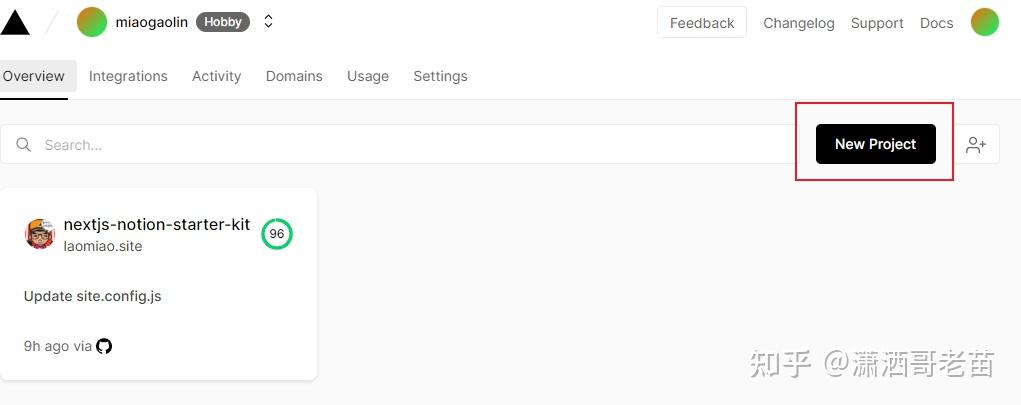Click the nextjs-notion-starter-kit project avatar
The width and height of the screenshot is (1021, 405).
click(40, 234)
